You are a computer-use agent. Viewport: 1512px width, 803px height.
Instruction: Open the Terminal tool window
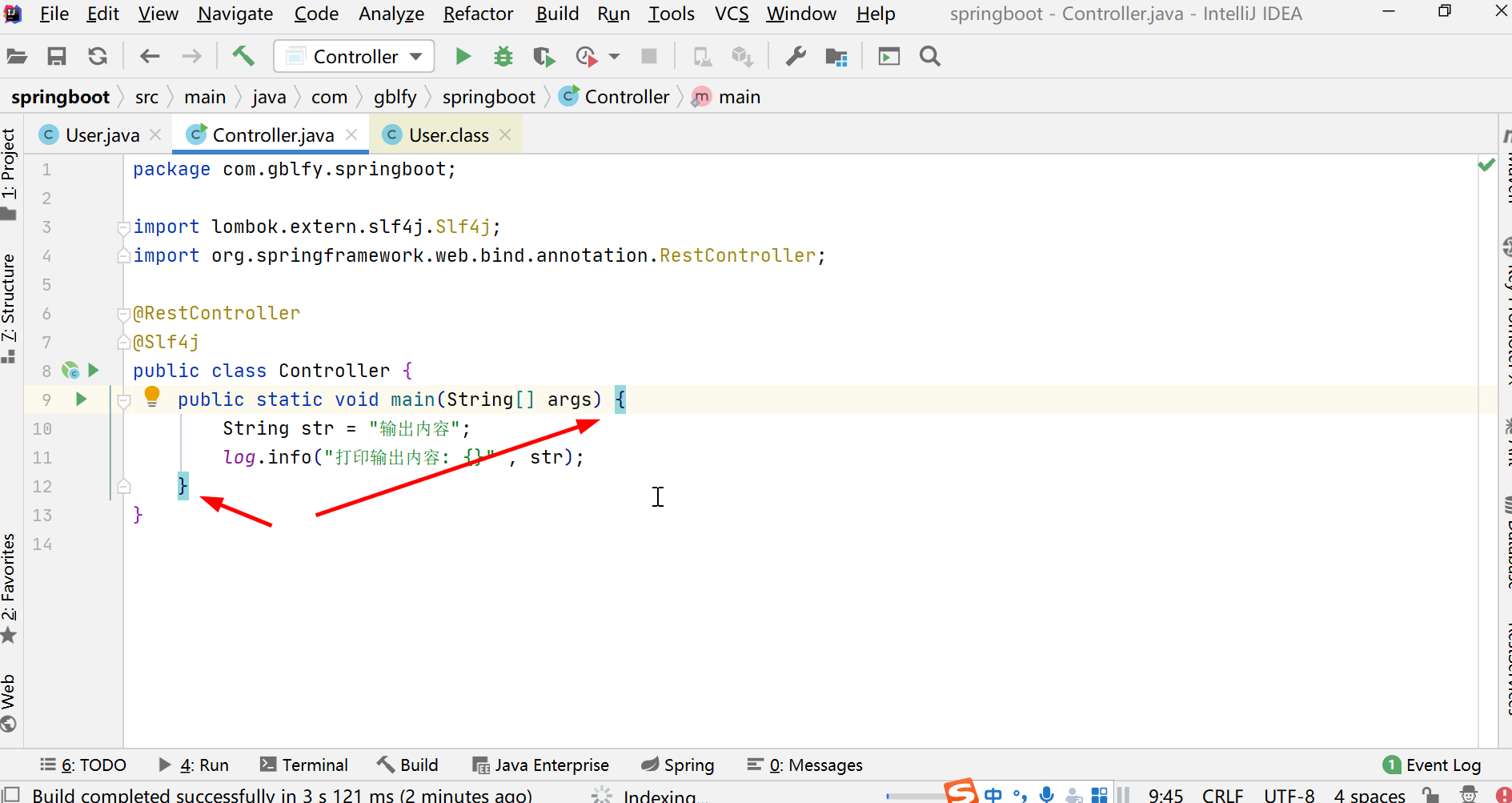tap(304, 765)
